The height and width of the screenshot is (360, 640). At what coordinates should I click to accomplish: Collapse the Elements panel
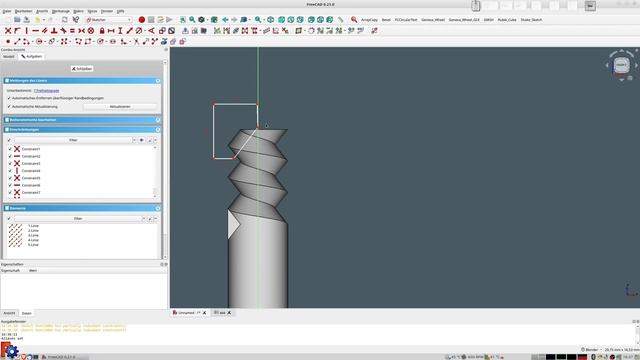(158, 208)
